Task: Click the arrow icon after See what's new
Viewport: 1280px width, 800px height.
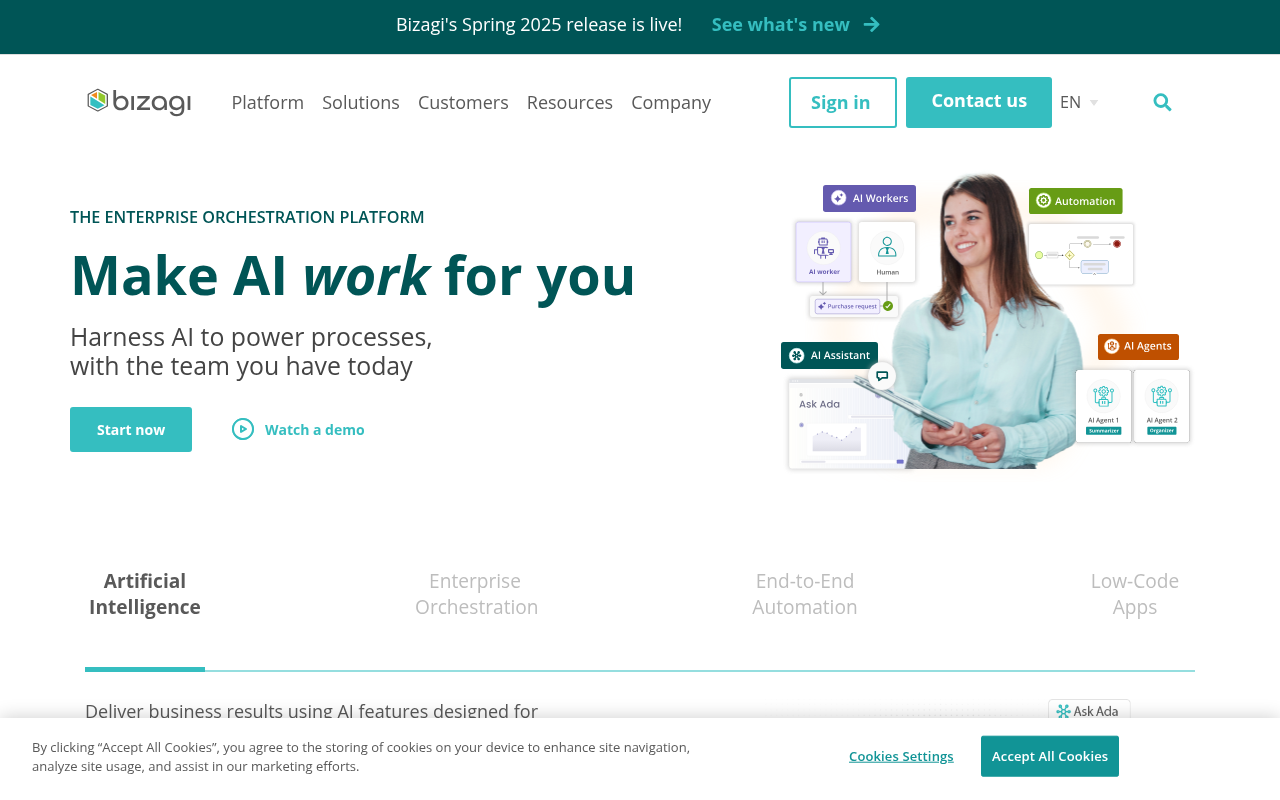Action: pyautogui.click(x=869, y=24)
